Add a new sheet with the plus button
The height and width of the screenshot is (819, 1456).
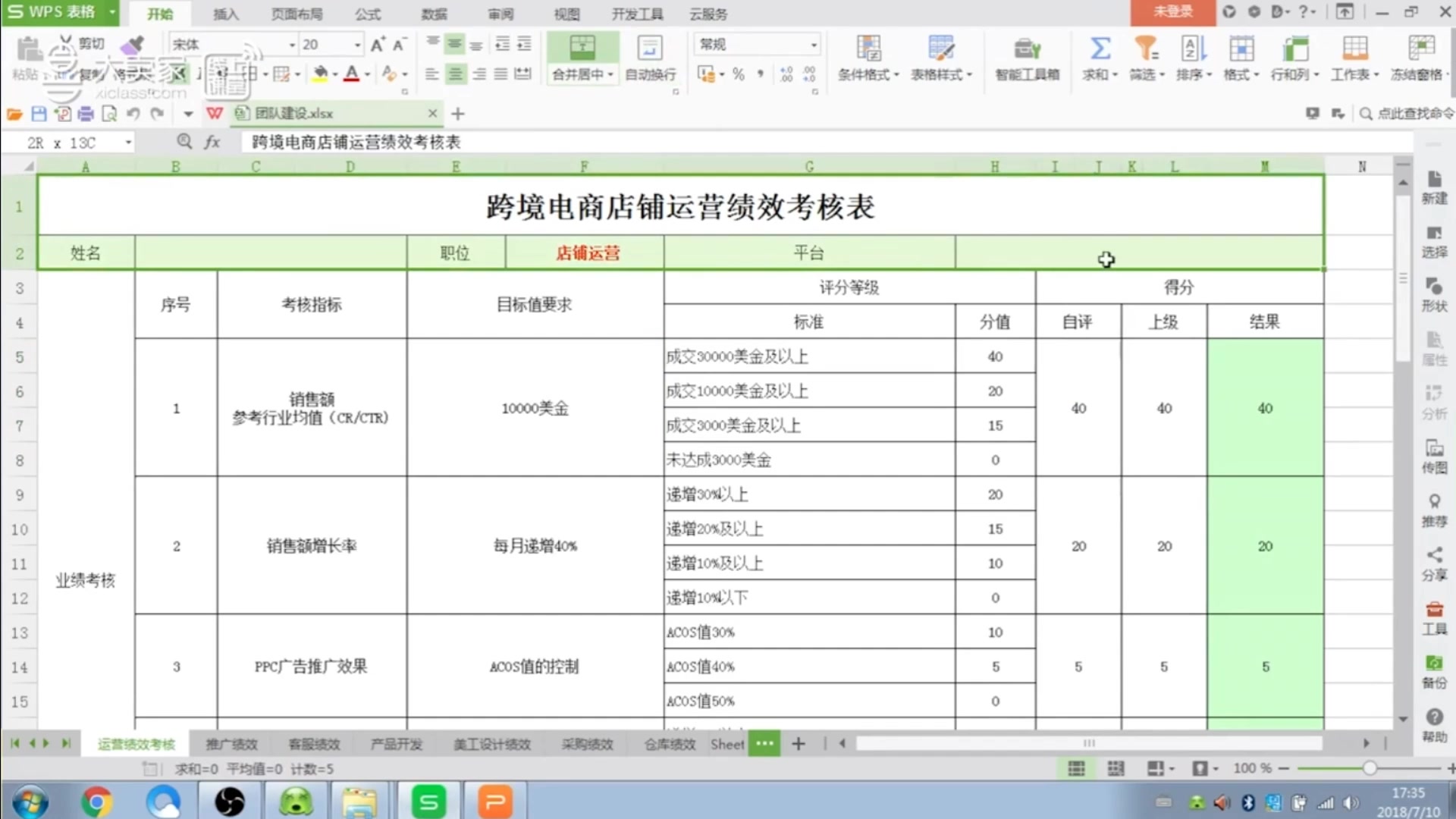coord(798,744)
